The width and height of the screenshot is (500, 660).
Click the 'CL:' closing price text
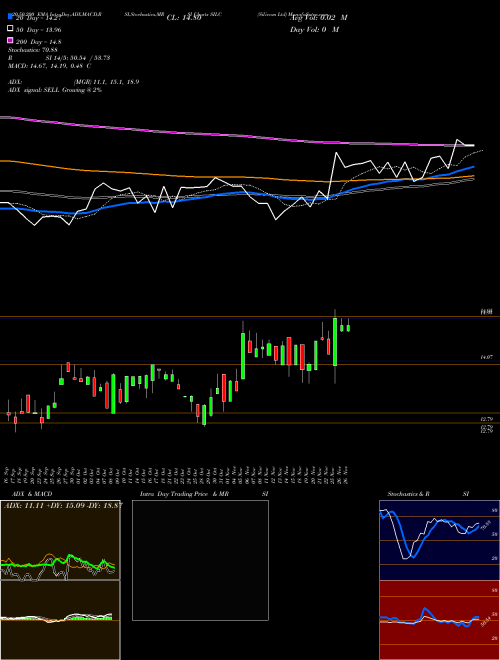pos(184,18)
